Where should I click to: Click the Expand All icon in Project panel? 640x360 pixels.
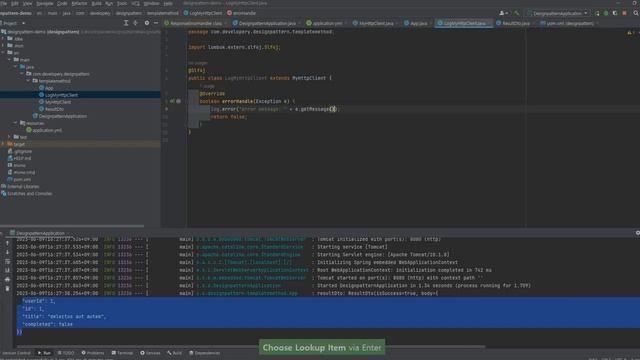point(126,23)
